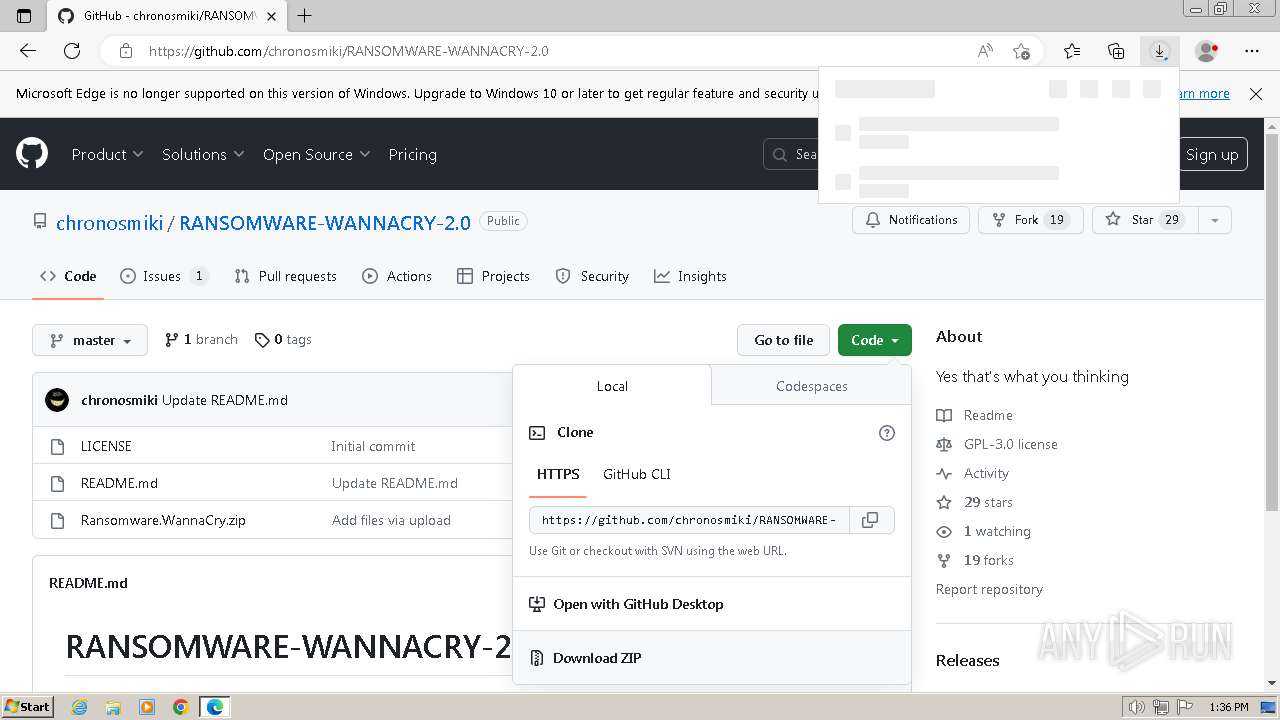The image size is (1280, 720).
Task: Copy the clone URL to clipboard
Action: (x=870, y=520)
